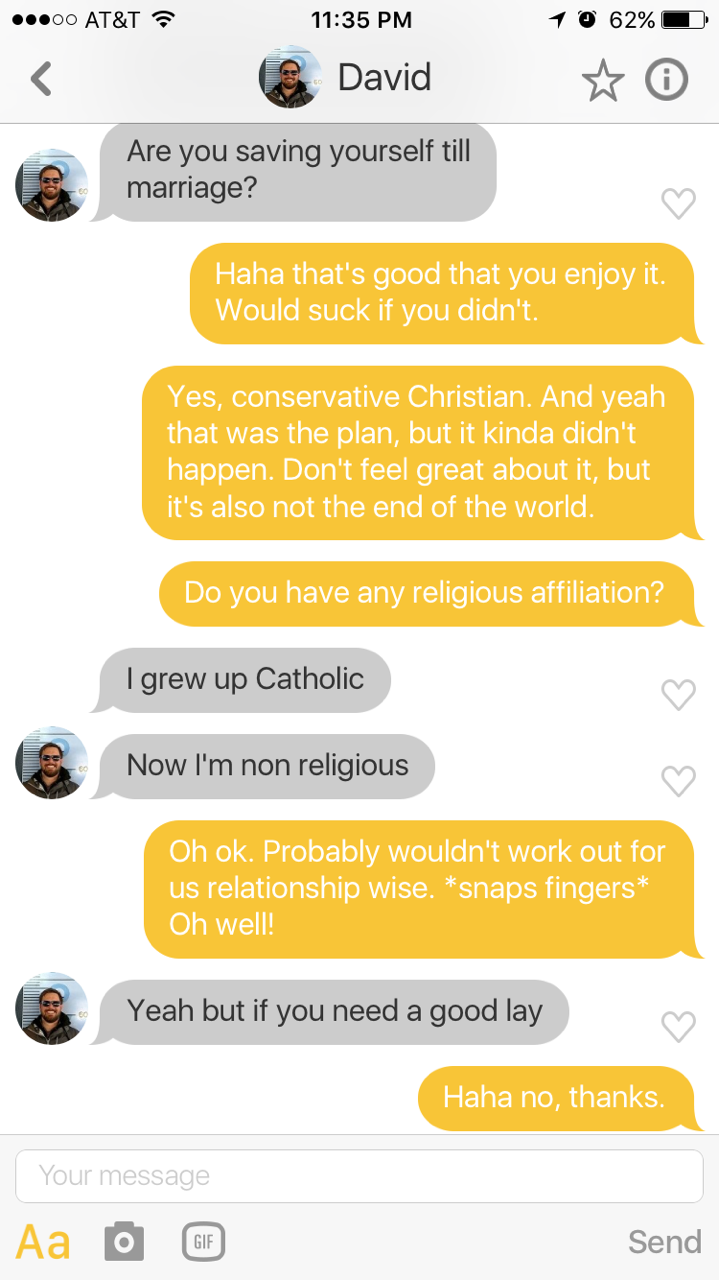Tap the Aa text formatting icon
Viewport: 719px width, 1280px height.
tap(44, 1241)
